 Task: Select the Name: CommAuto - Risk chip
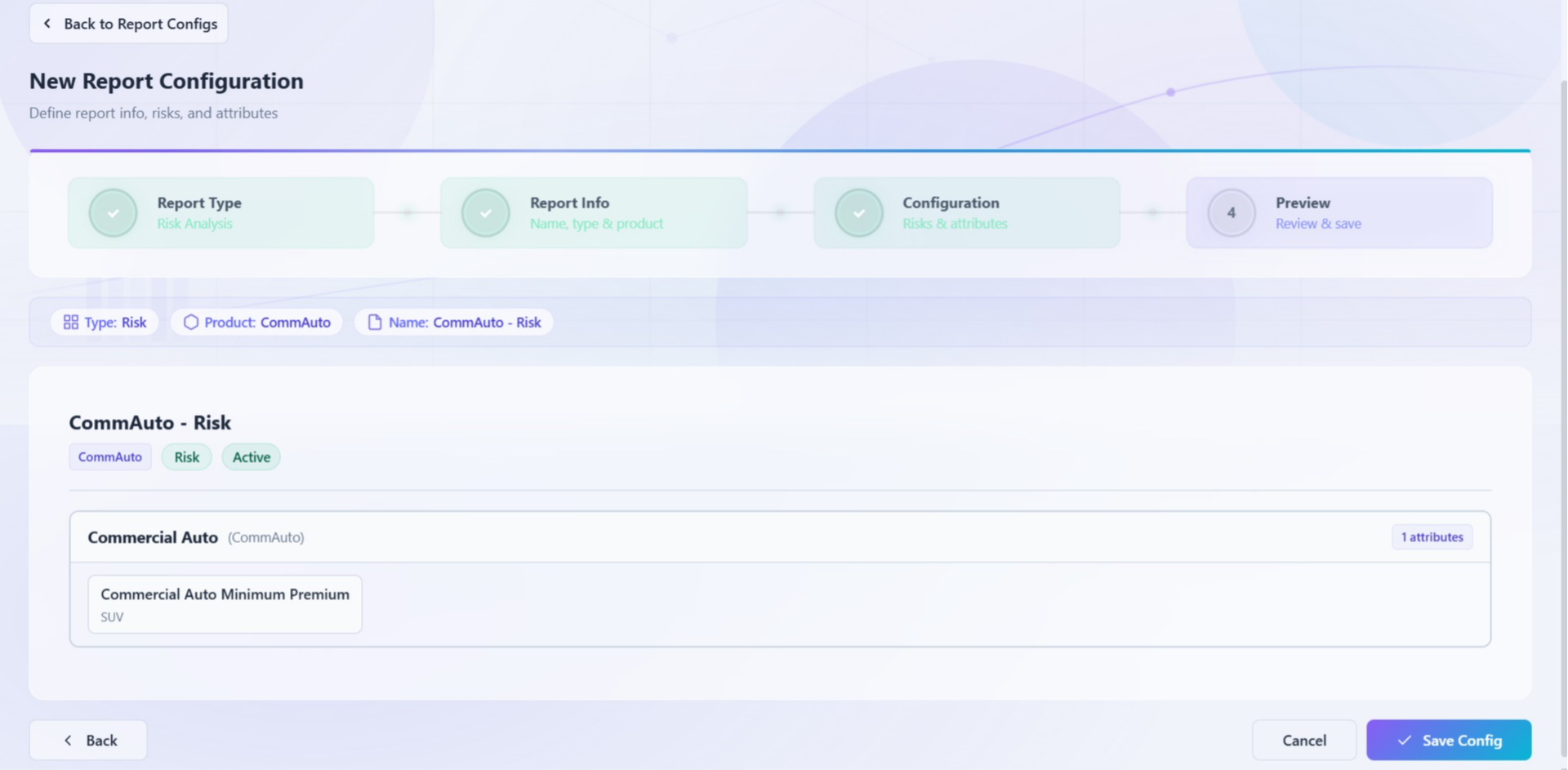[x=454, y=323]
